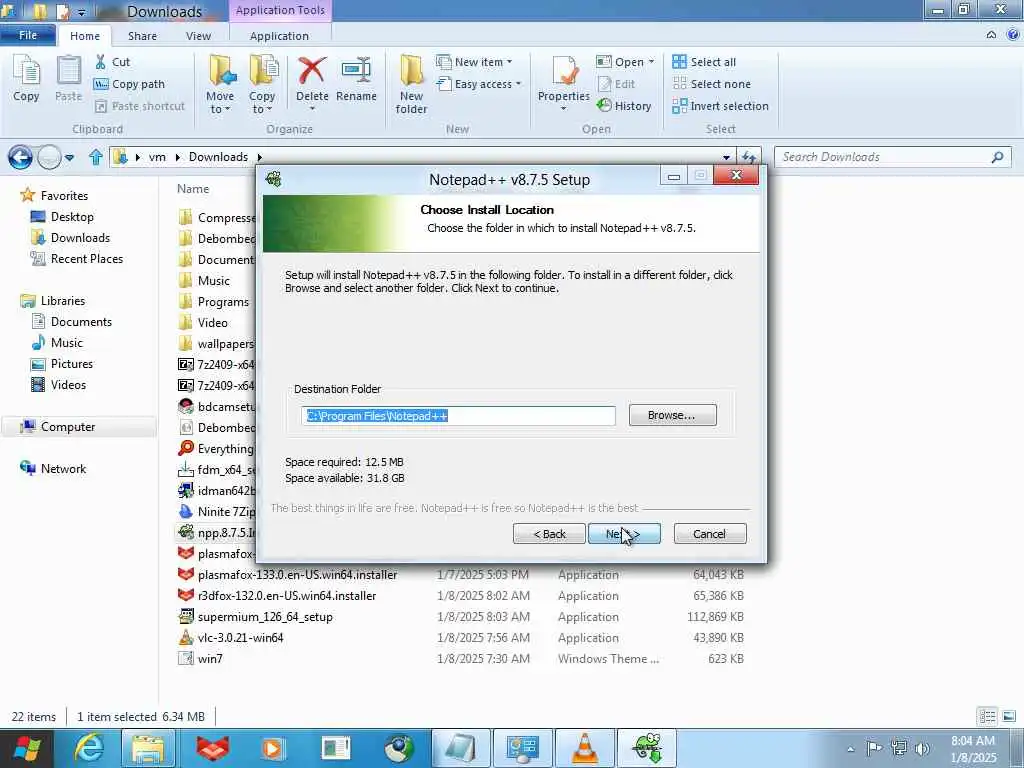Click the Next button in setup
1024x768 pixels.
pos(624,534)
